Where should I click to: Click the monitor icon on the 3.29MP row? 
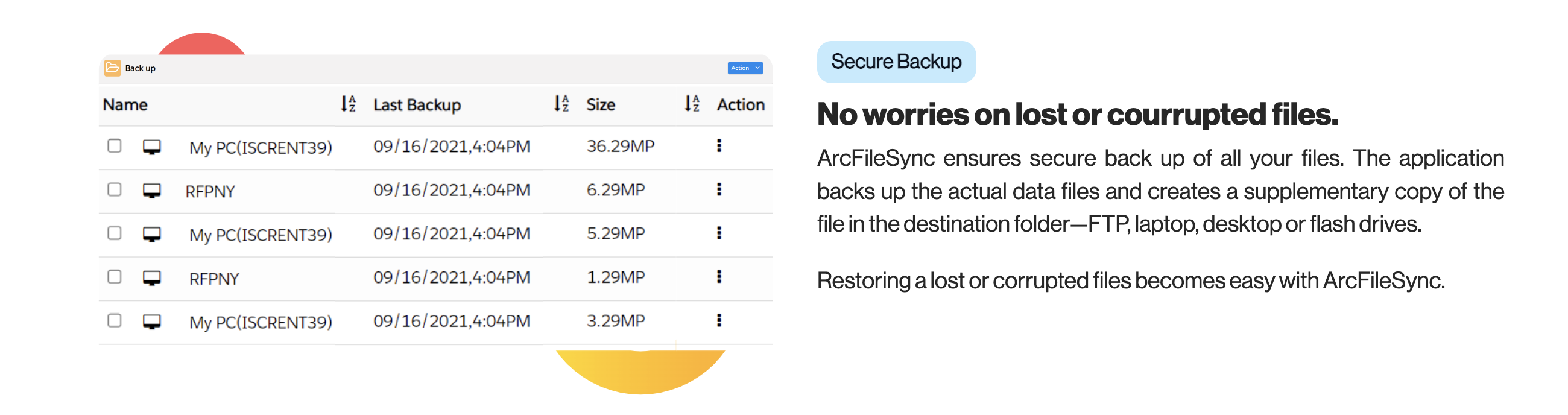(x=152, y=322)
